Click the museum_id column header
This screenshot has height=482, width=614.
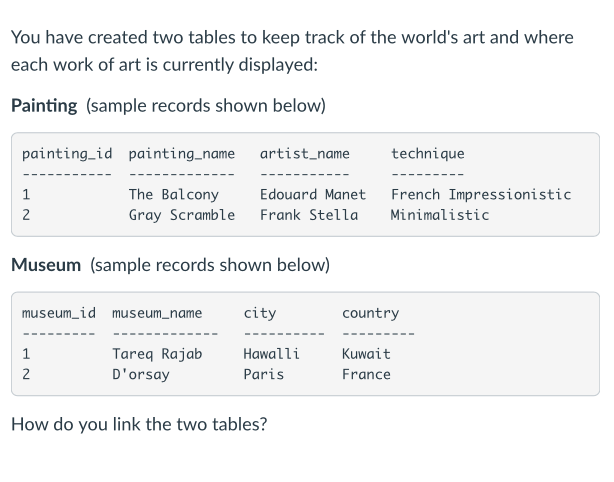[59, 314]
